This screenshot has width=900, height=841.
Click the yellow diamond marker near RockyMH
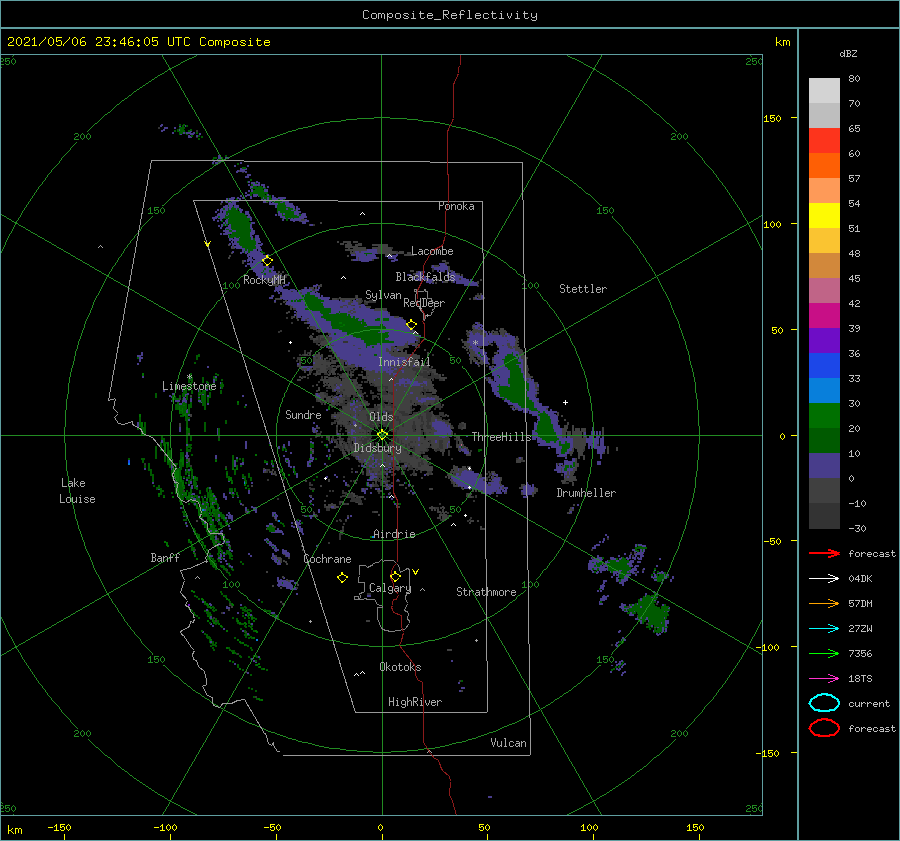click(267, 261)
